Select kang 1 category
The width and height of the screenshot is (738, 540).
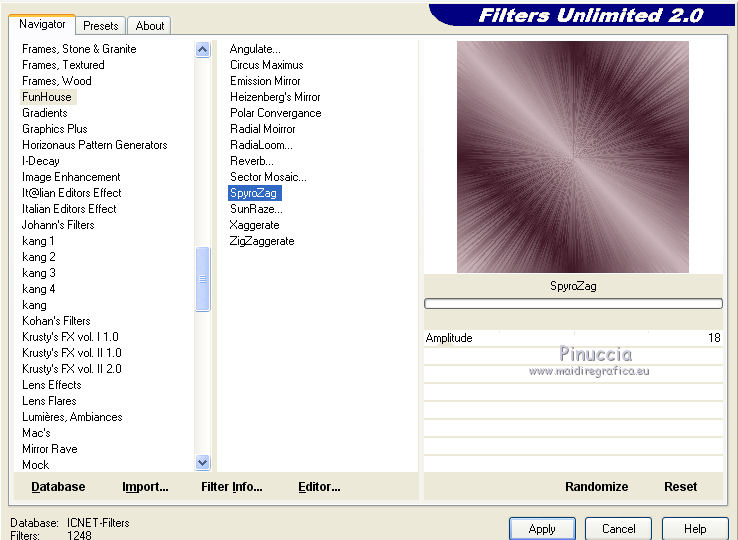(38, 241)
